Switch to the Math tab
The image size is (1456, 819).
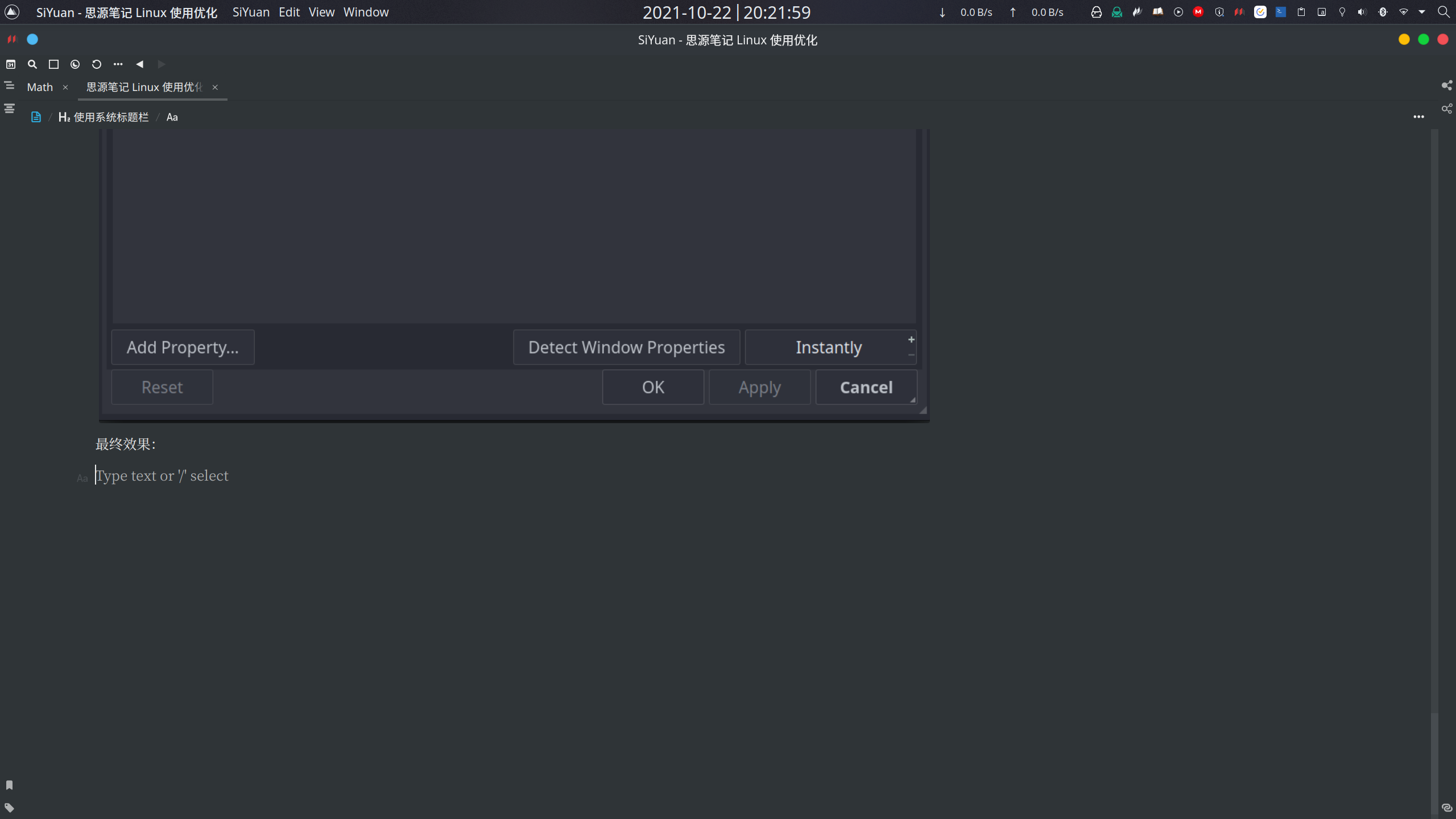click(x=40, y=87)
